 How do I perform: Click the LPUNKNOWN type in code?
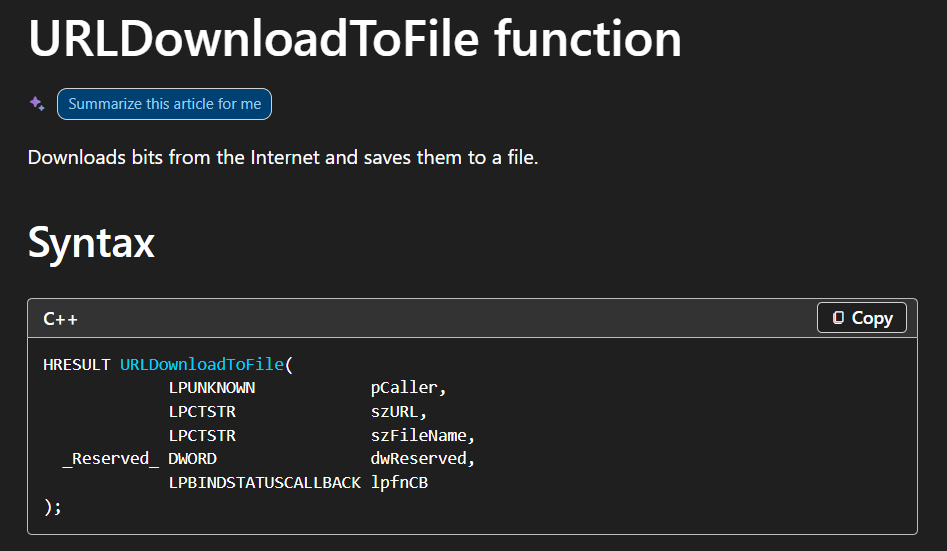[x=212, y=388]
